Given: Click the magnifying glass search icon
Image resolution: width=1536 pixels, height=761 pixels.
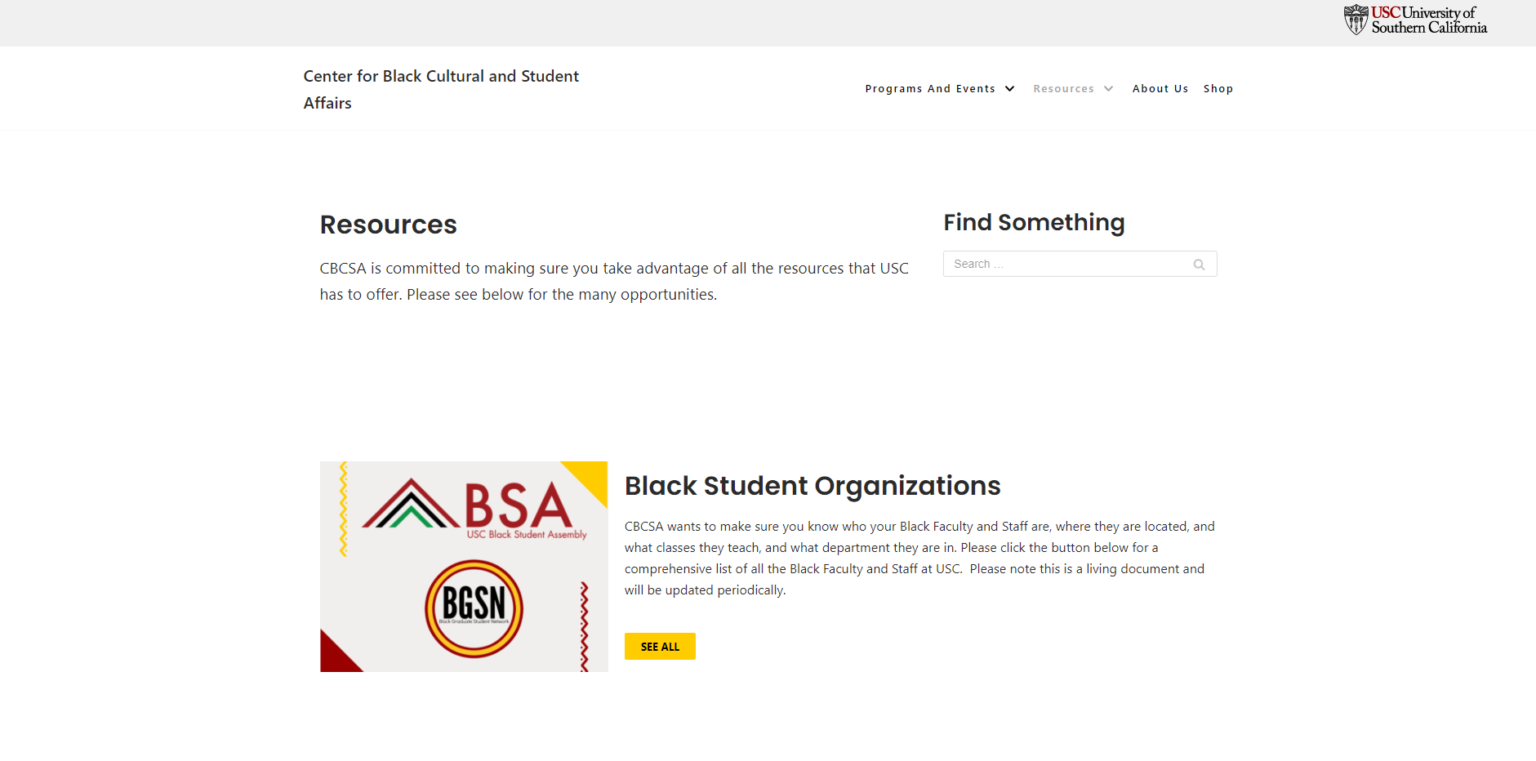Looking at the screenshot, I should click(1199, 265).
